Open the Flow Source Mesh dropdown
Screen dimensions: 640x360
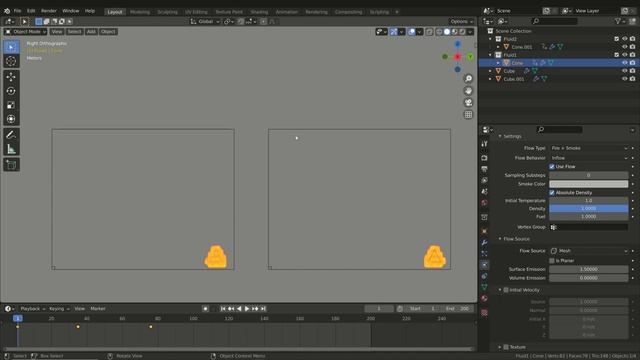589,251
